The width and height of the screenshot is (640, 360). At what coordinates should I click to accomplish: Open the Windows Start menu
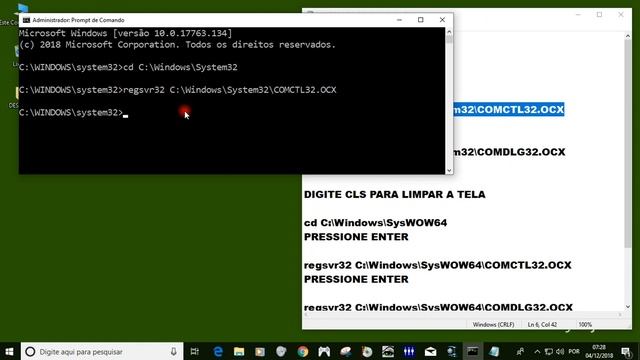(x=9, y=351)
